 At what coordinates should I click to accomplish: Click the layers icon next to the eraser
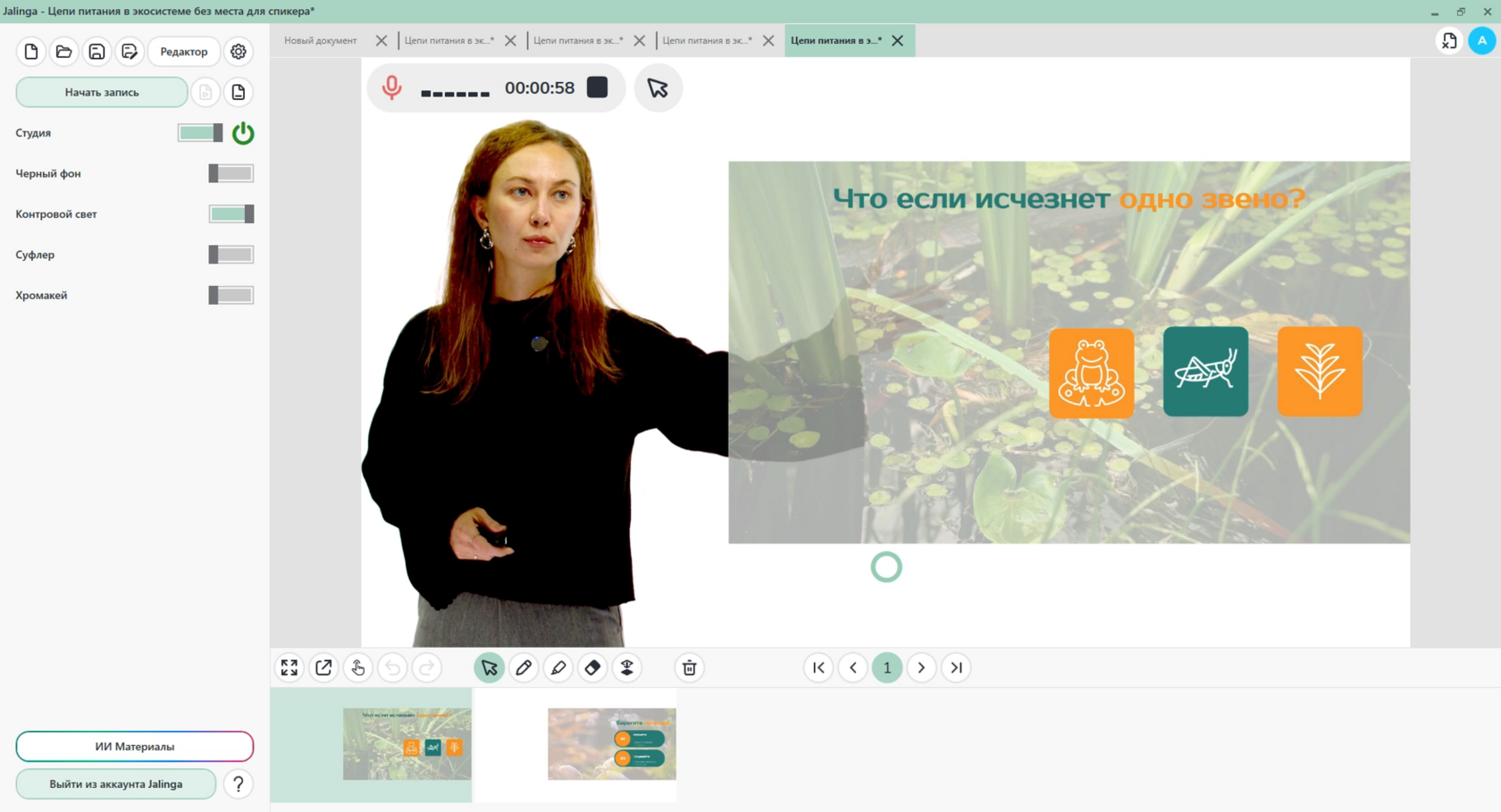tap(627, 667)
